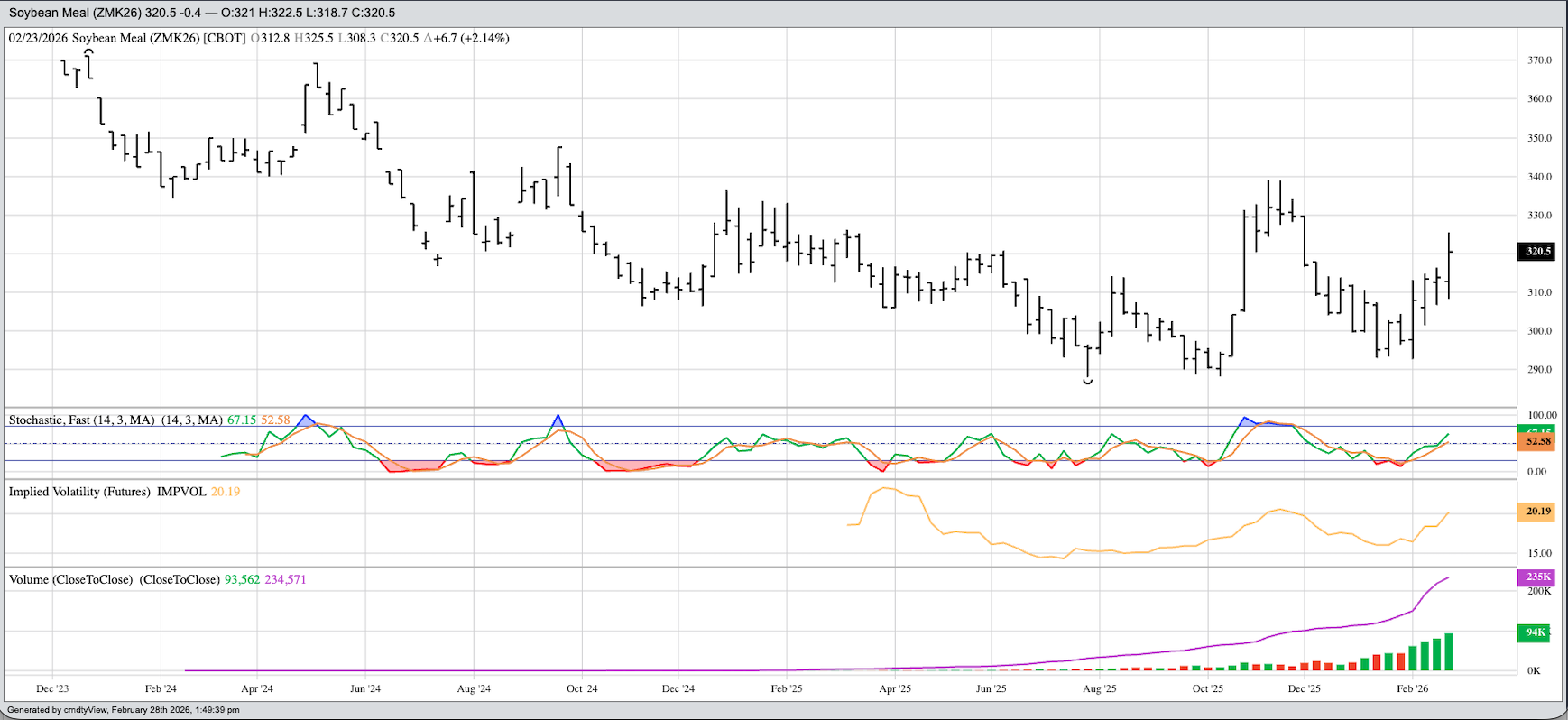Screen dimensions: 1568x720
Task: Select the Stochastic, Fast (14, 3, MA) label
Action: (x=81, y=420)
